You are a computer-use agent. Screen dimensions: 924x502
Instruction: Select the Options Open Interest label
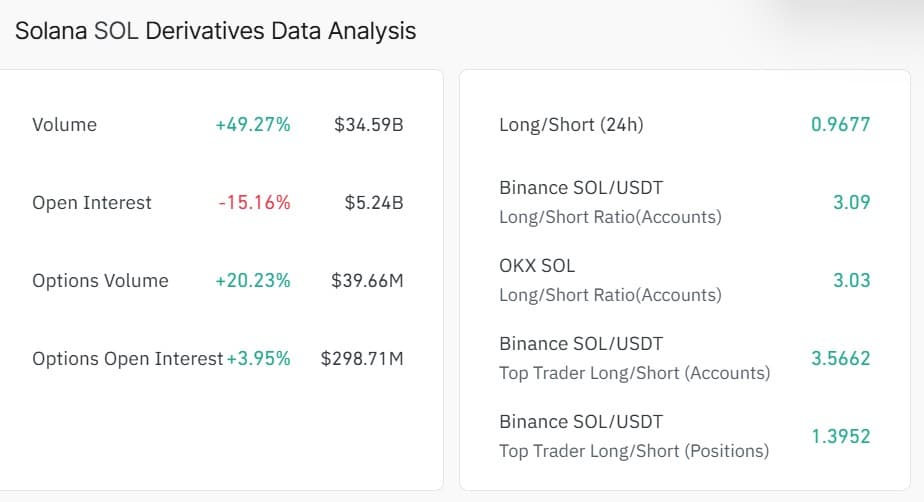click(127, 359)
